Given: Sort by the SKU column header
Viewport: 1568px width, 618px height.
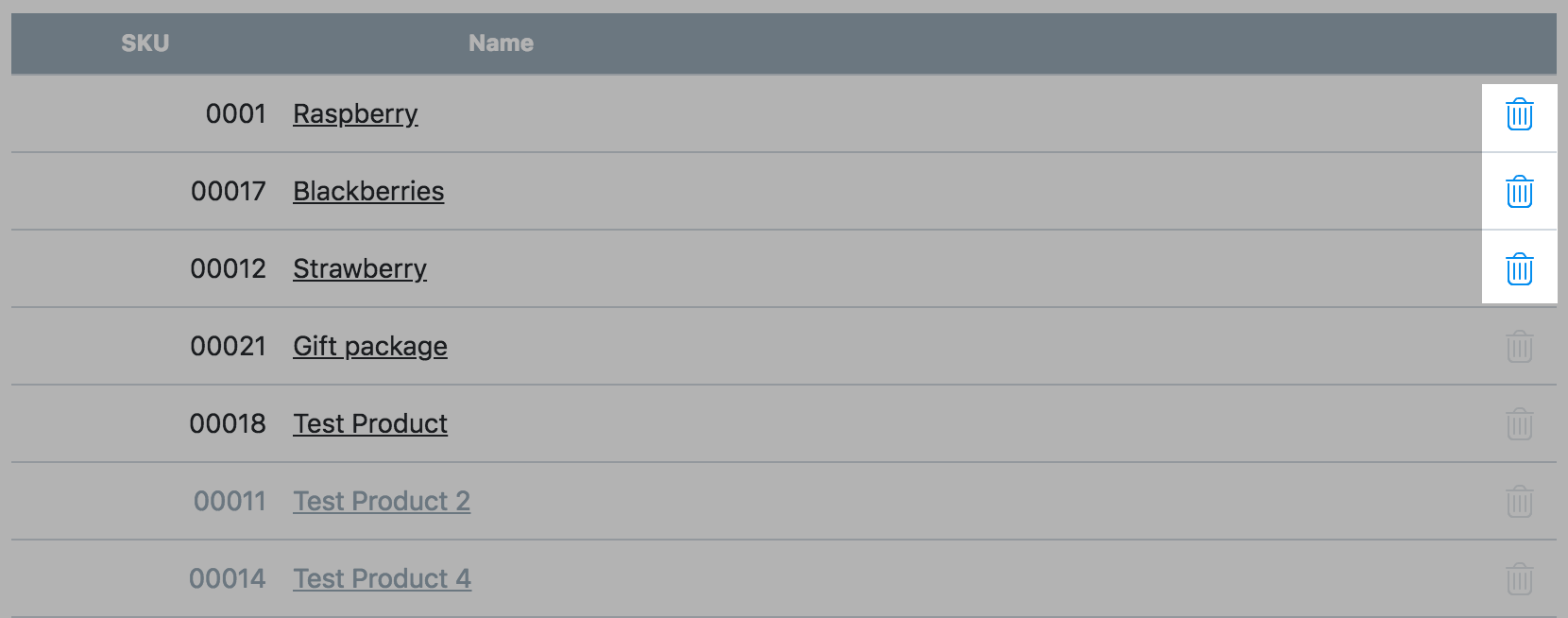Looking at the screenshot, I should [145, 43].
